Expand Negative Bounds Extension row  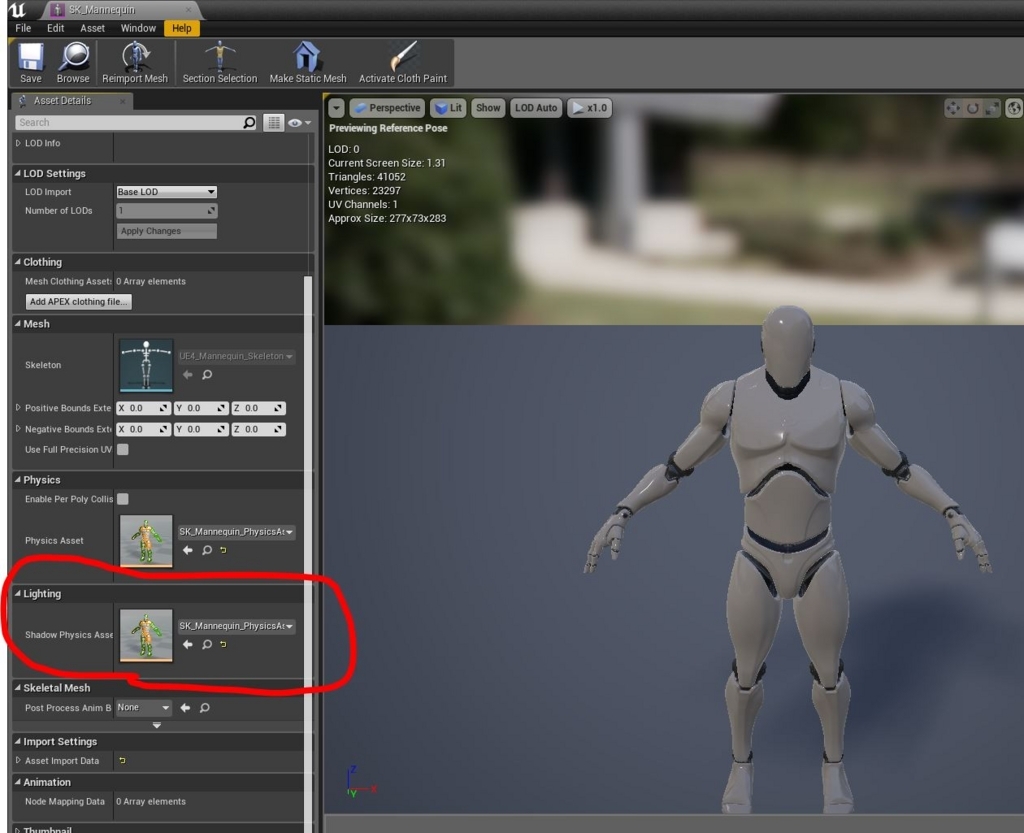click(18, 429)
